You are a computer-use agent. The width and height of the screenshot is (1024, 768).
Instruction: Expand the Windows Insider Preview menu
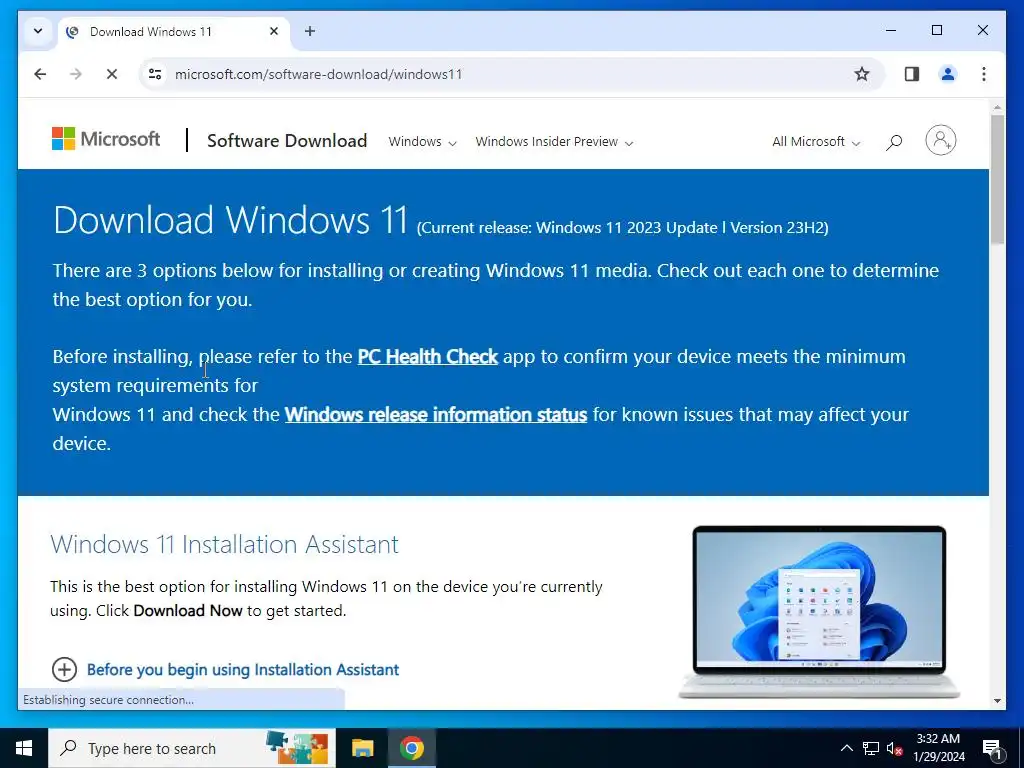(554, 142)
